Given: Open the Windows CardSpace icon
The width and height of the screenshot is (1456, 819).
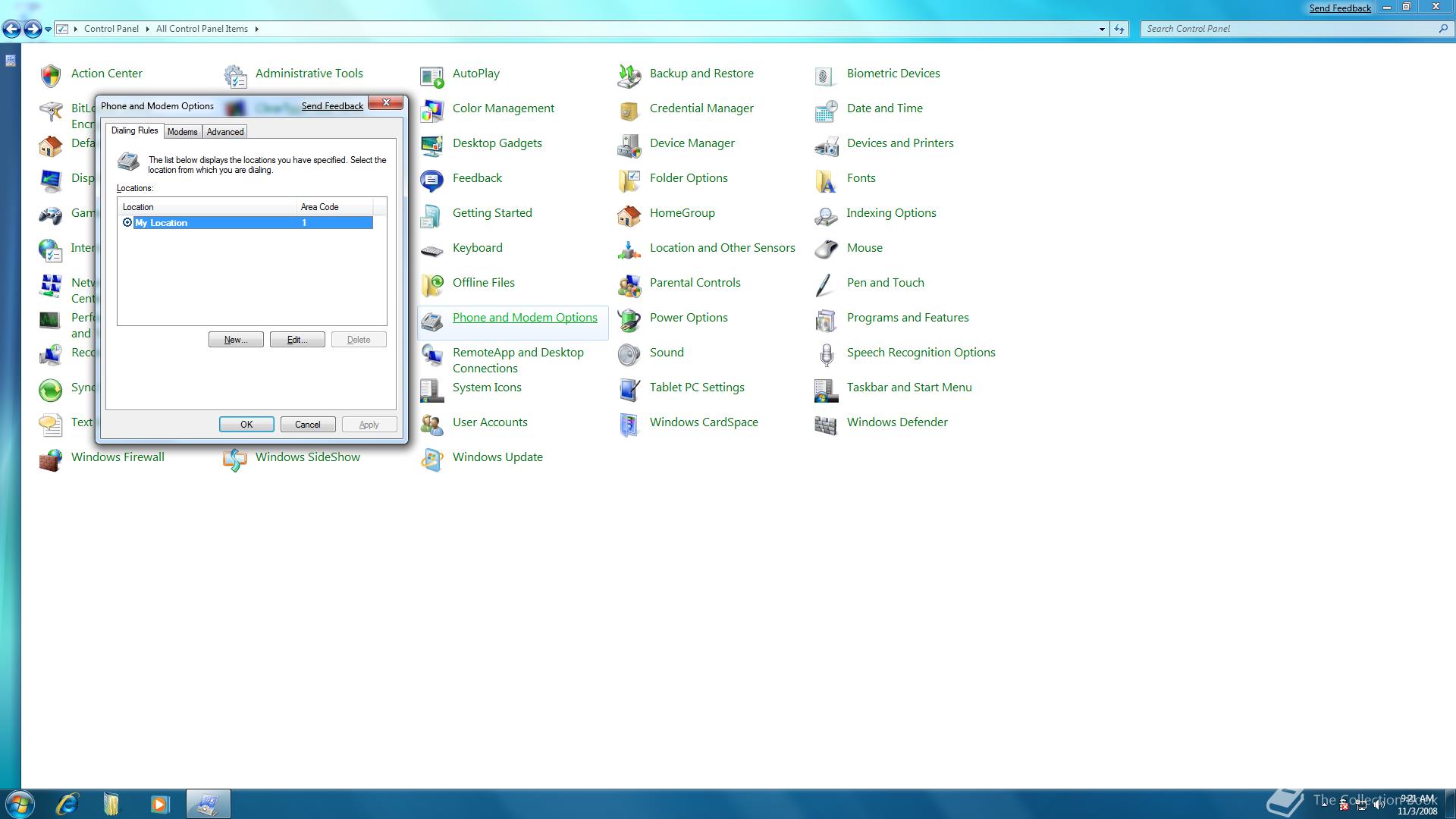Looking at the screenshot, I should [x=629, y=424].
